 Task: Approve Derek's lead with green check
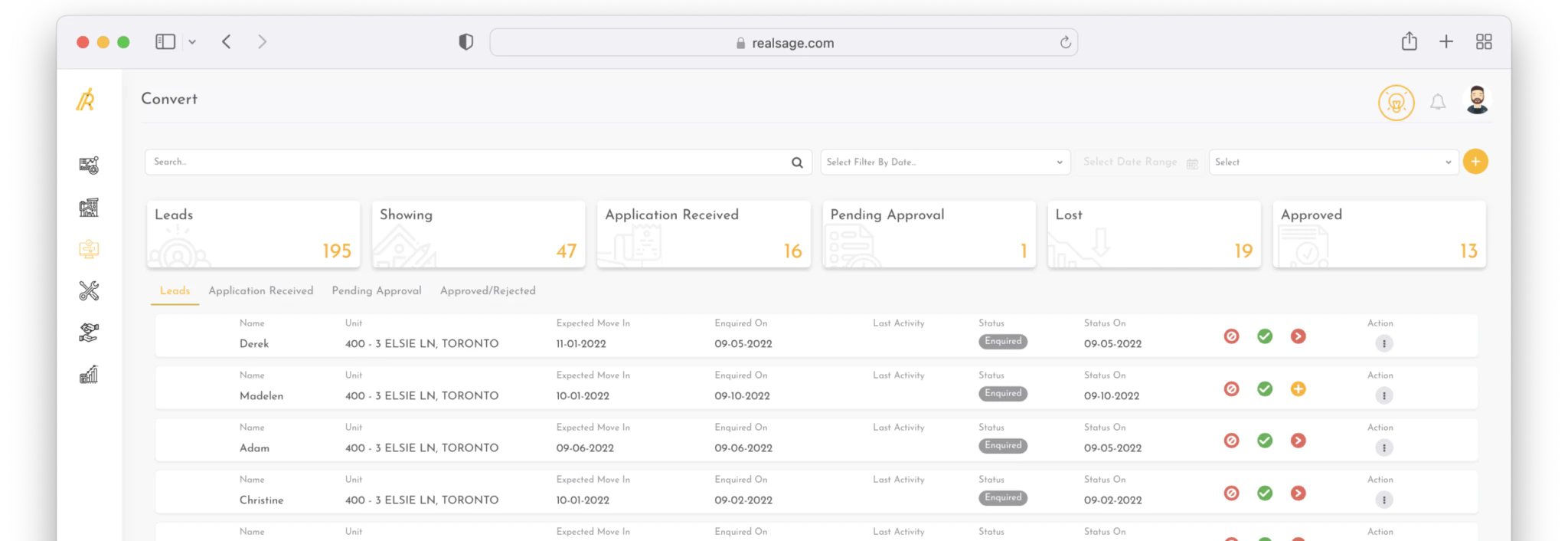click(x=1265, y=336)
